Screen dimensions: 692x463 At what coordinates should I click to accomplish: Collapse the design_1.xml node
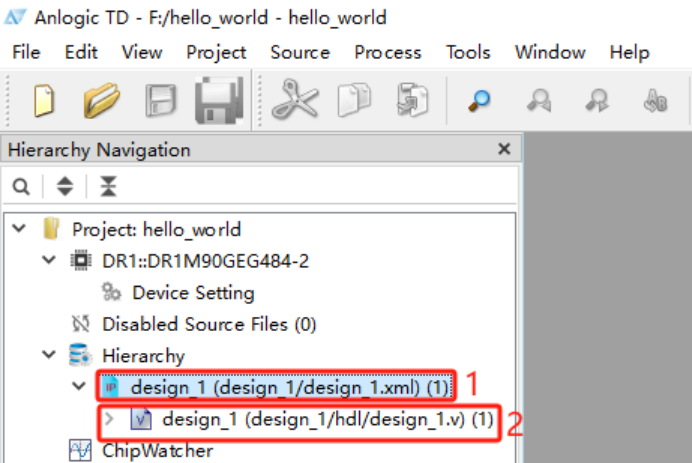[79, 386]
